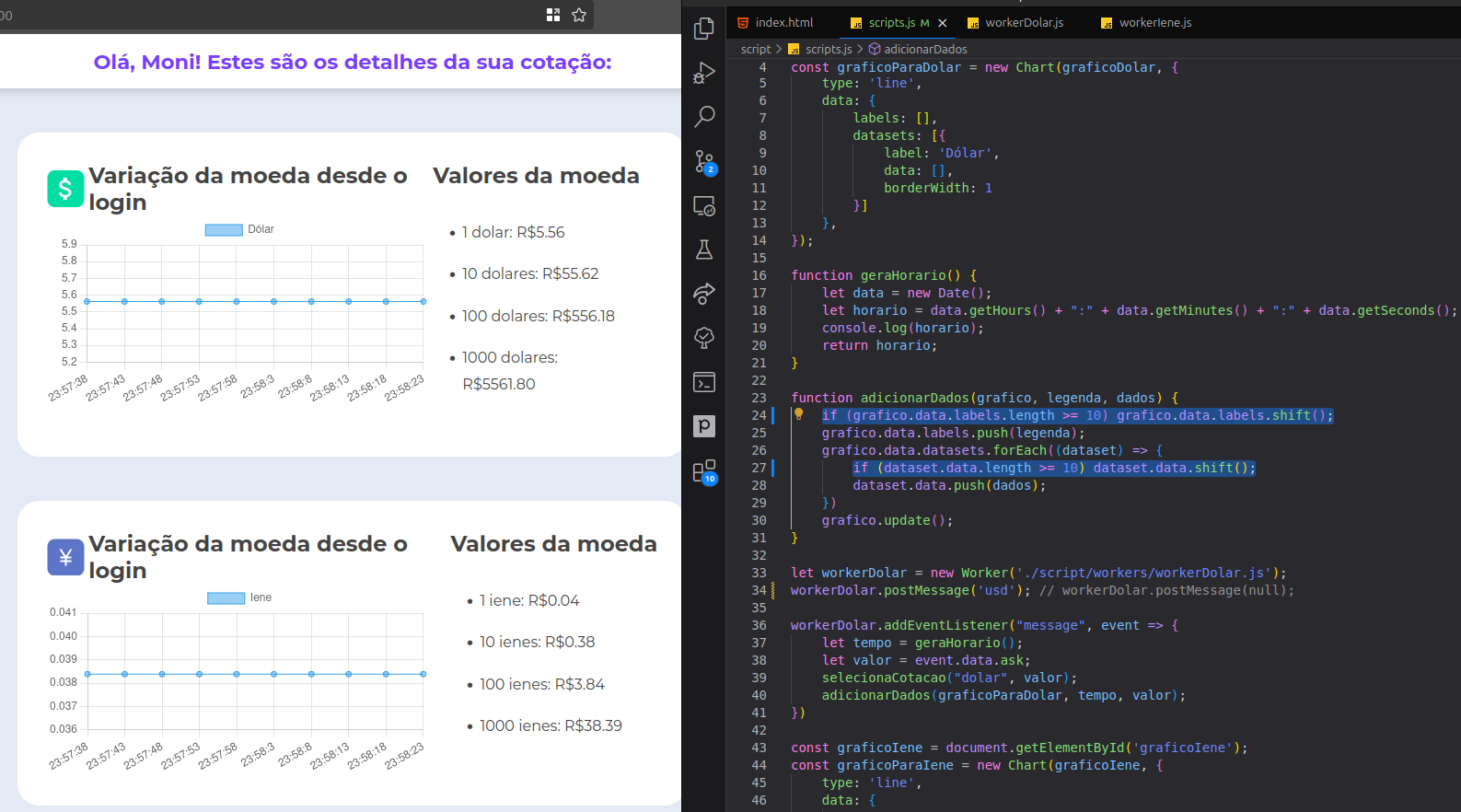The height and width of the screenshot is (812, 1461).
Task: Open the Live Share panel
Action: (x=704, y=294)
